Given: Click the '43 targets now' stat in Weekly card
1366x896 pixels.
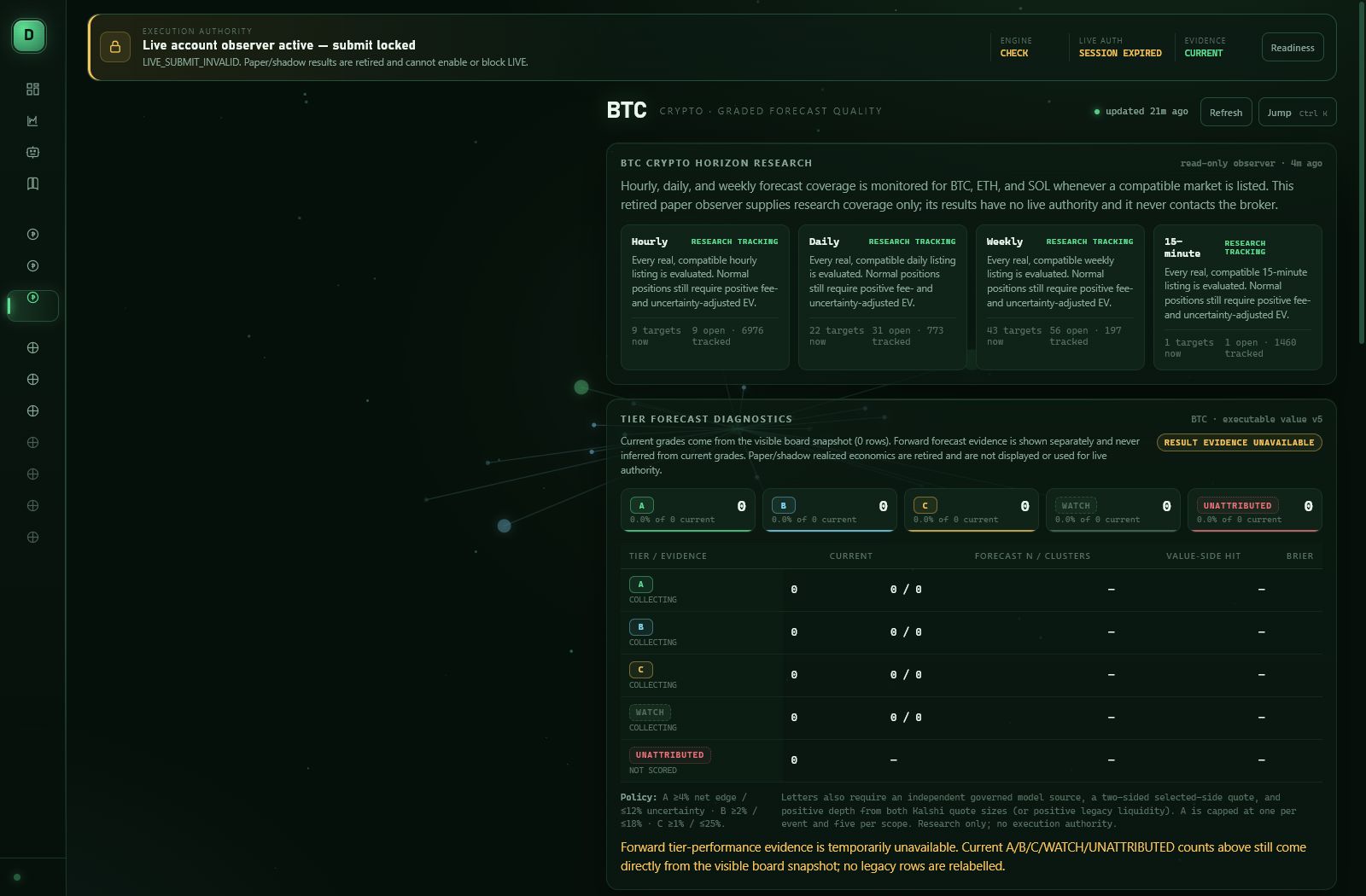Looking at the screenshot, I should pos(1013,336).
